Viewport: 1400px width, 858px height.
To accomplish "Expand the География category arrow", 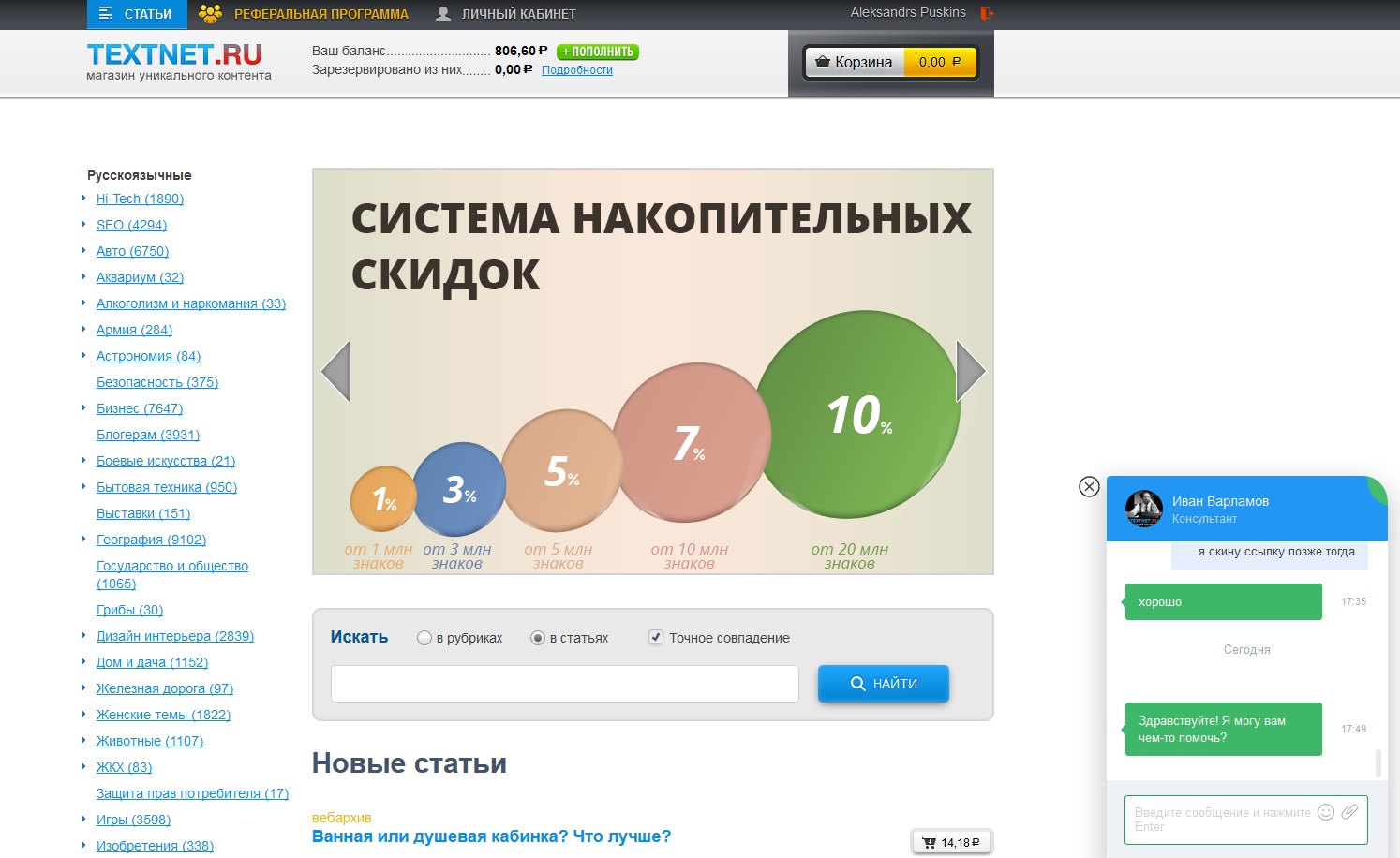I will point(84,540).
